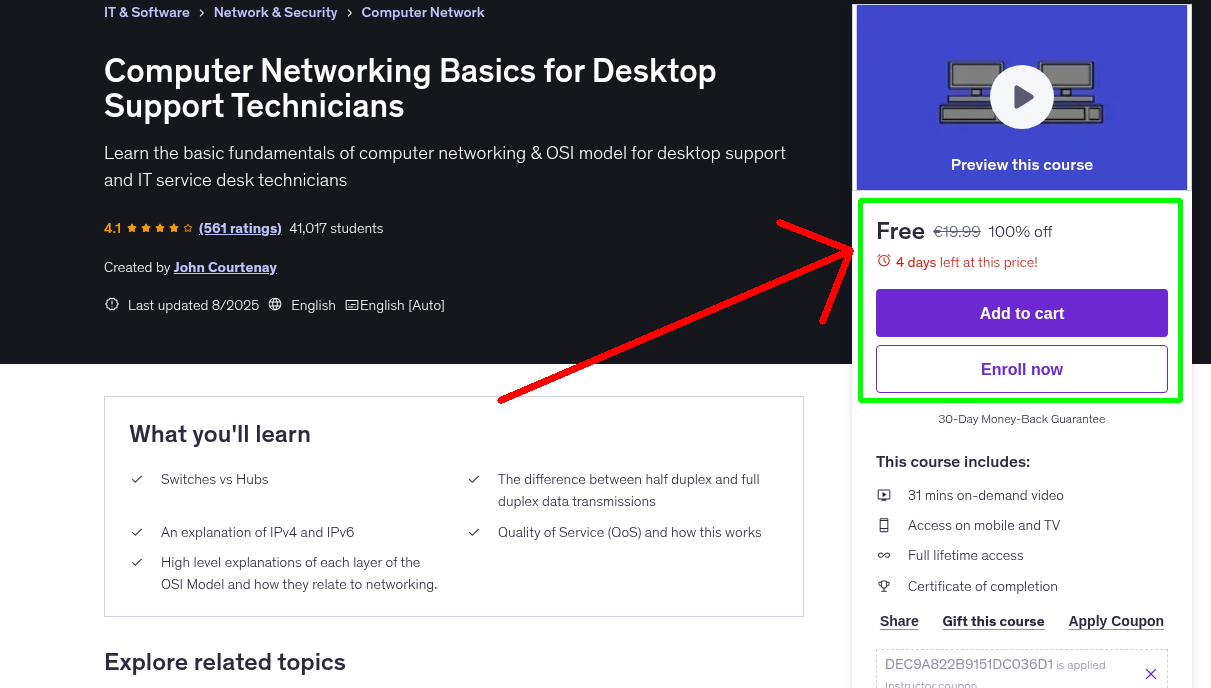Click the Last updated 8/2025 text

click(193, 305)
